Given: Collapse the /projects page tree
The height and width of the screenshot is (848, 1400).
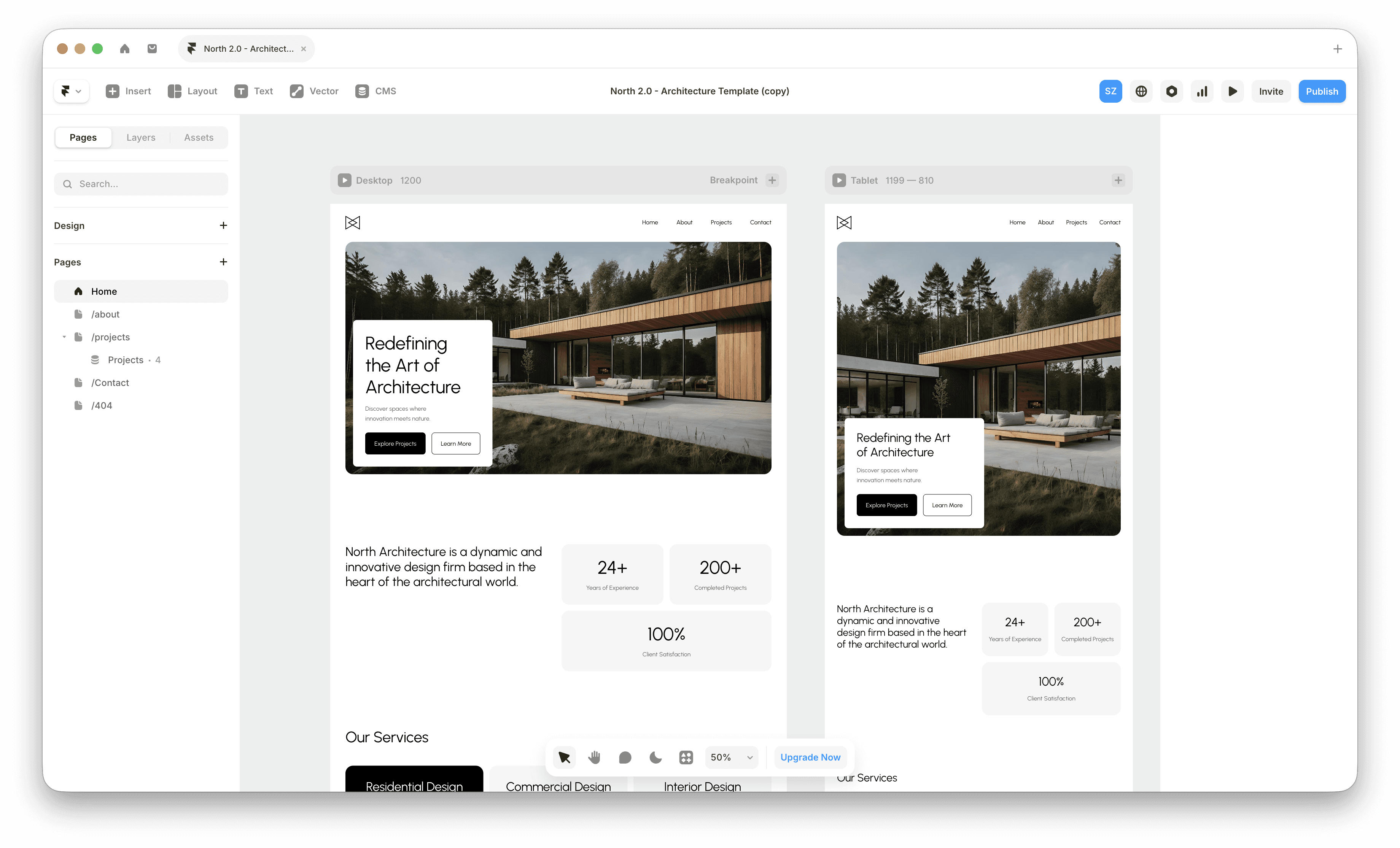Looking at the screenshot, I should click(x=64, y=337).
